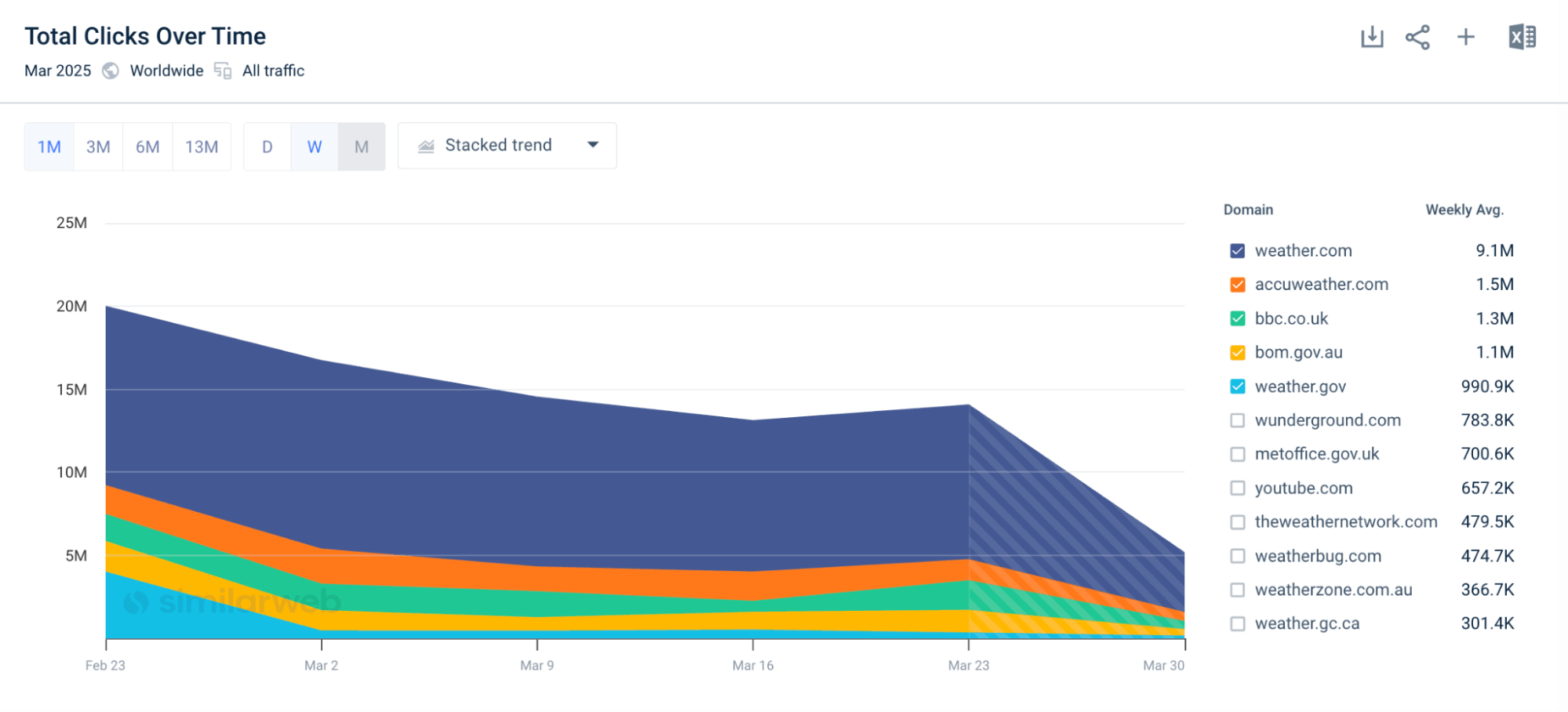
Task: Click the bom.gov.au domain label
Action: pyautogui.click(x=1298, y=352)
